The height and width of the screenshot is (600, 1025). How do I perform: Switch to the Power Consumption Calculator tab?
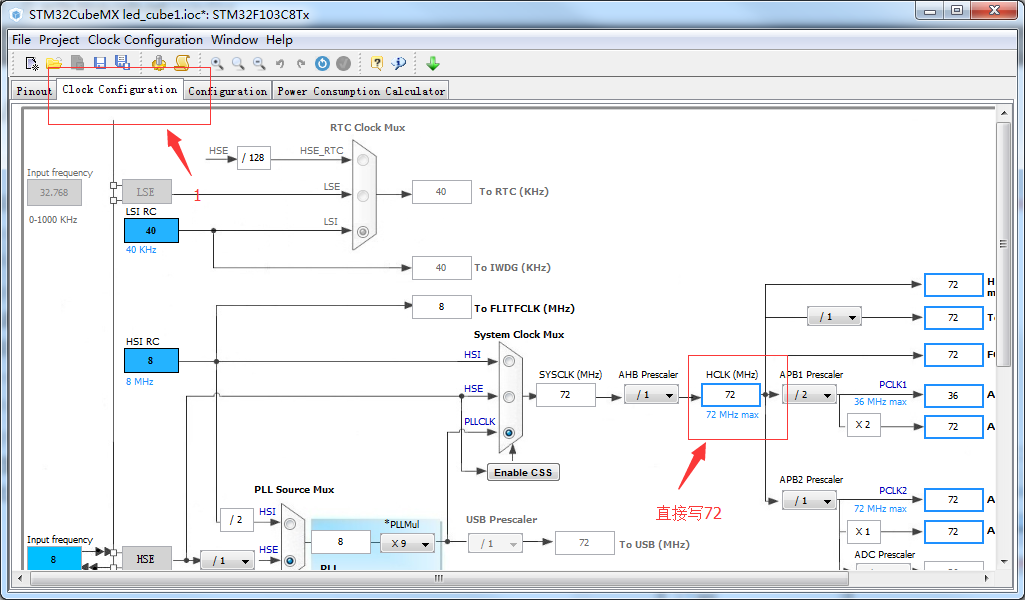pos(360,91)
